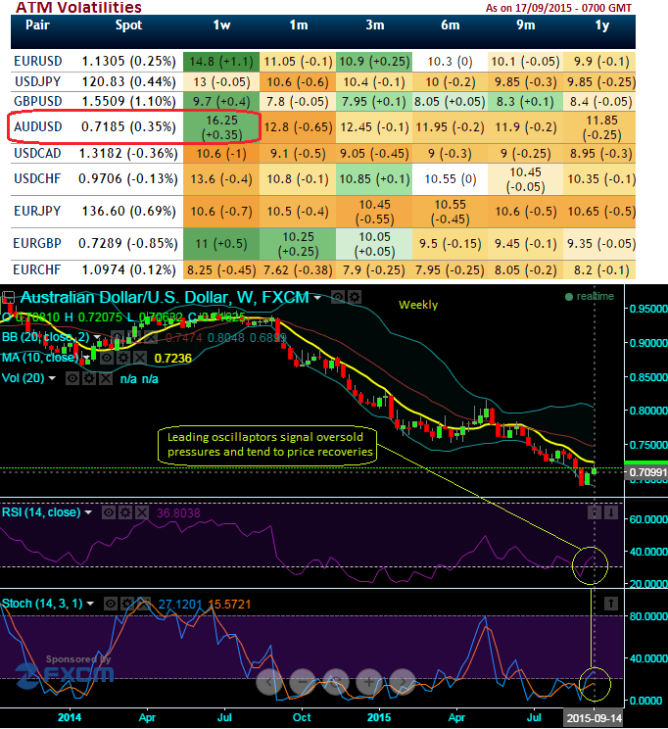This screenshot has width=668, height=729.
Task: Move the RSI pane down
Action: 611,512
